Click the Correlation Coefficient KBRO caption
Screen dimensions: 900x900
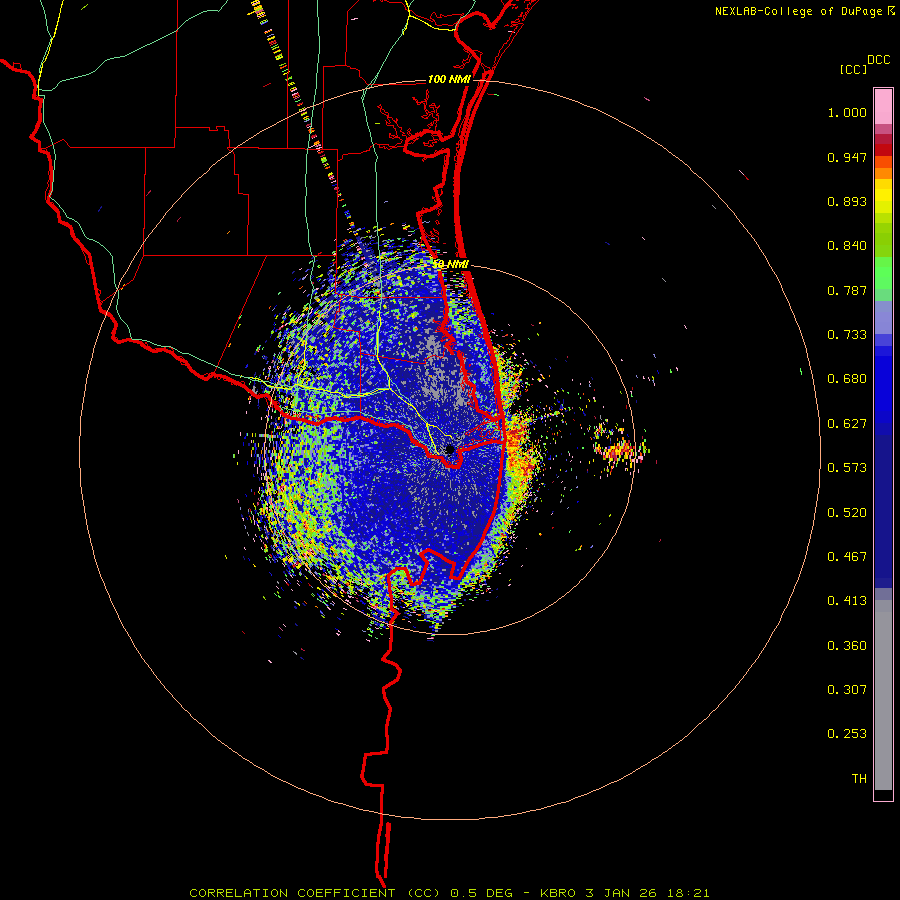449,893
